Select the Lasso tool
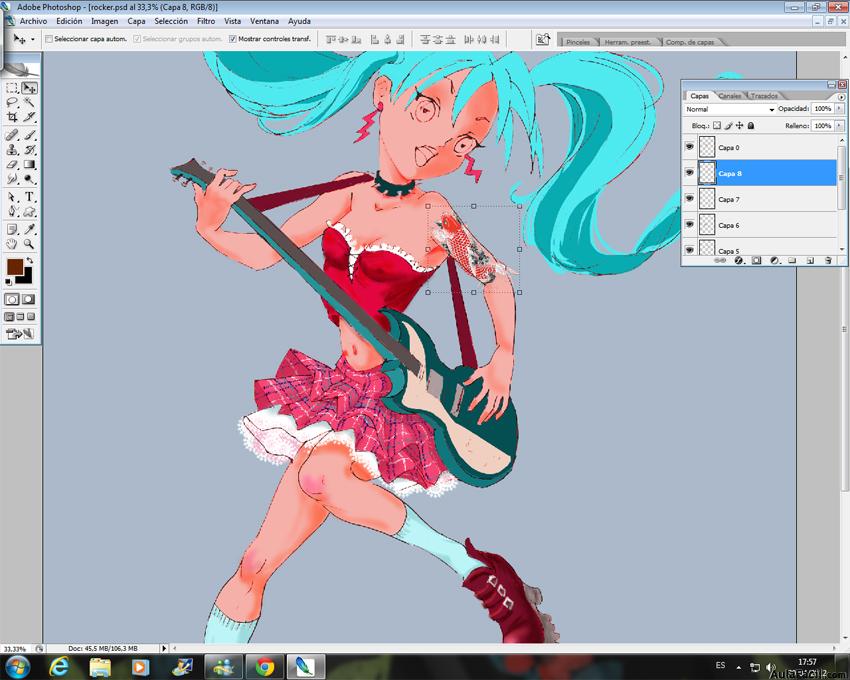The image size is (850, 680). [x=12, y=102]
